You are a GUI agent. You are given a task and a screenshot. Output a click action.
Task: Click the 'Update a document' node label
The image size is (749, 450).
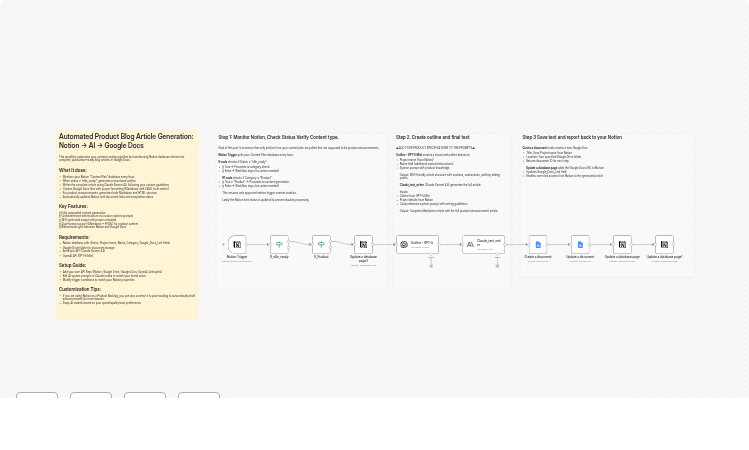[x=580, y=257]
